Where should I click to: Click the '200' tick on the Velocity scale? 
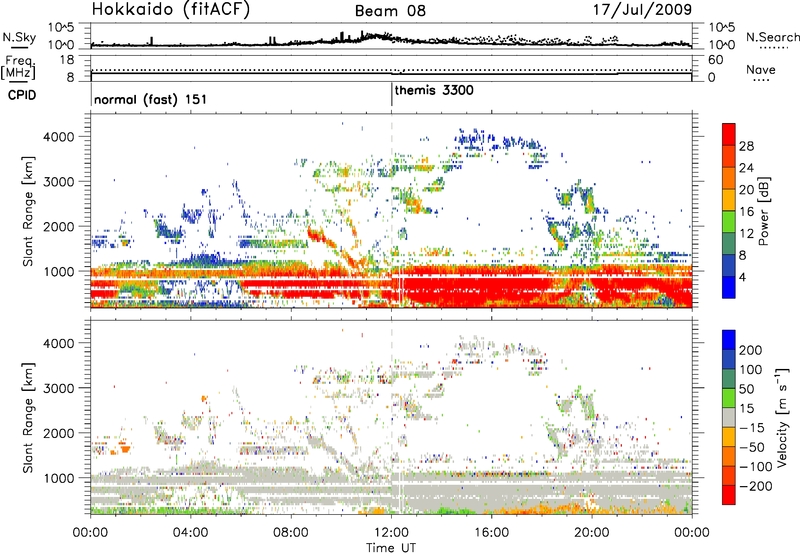coord(751,350)
